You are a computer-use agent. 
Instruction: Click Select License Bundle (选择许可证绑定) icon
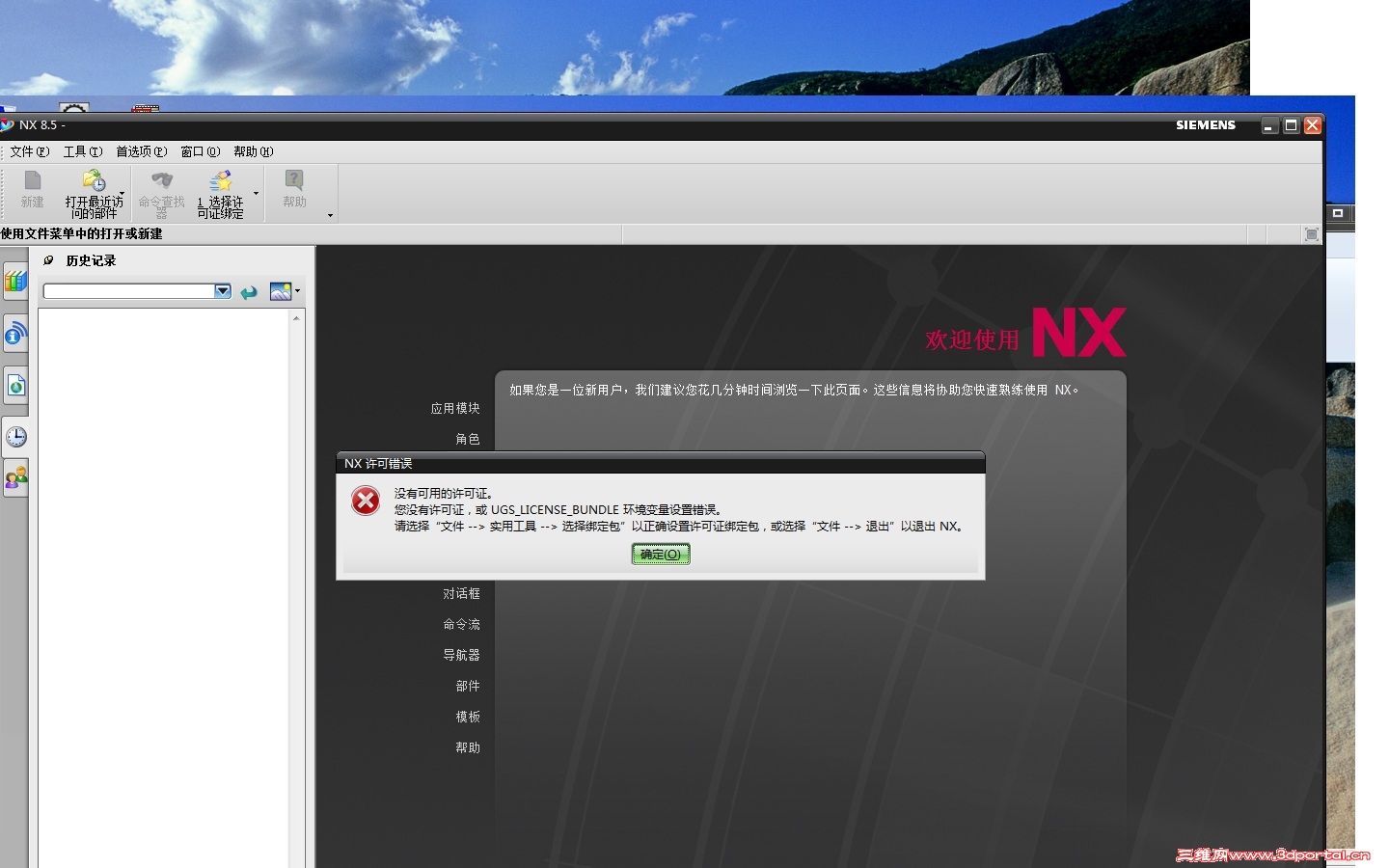click(x=221, y=193)
